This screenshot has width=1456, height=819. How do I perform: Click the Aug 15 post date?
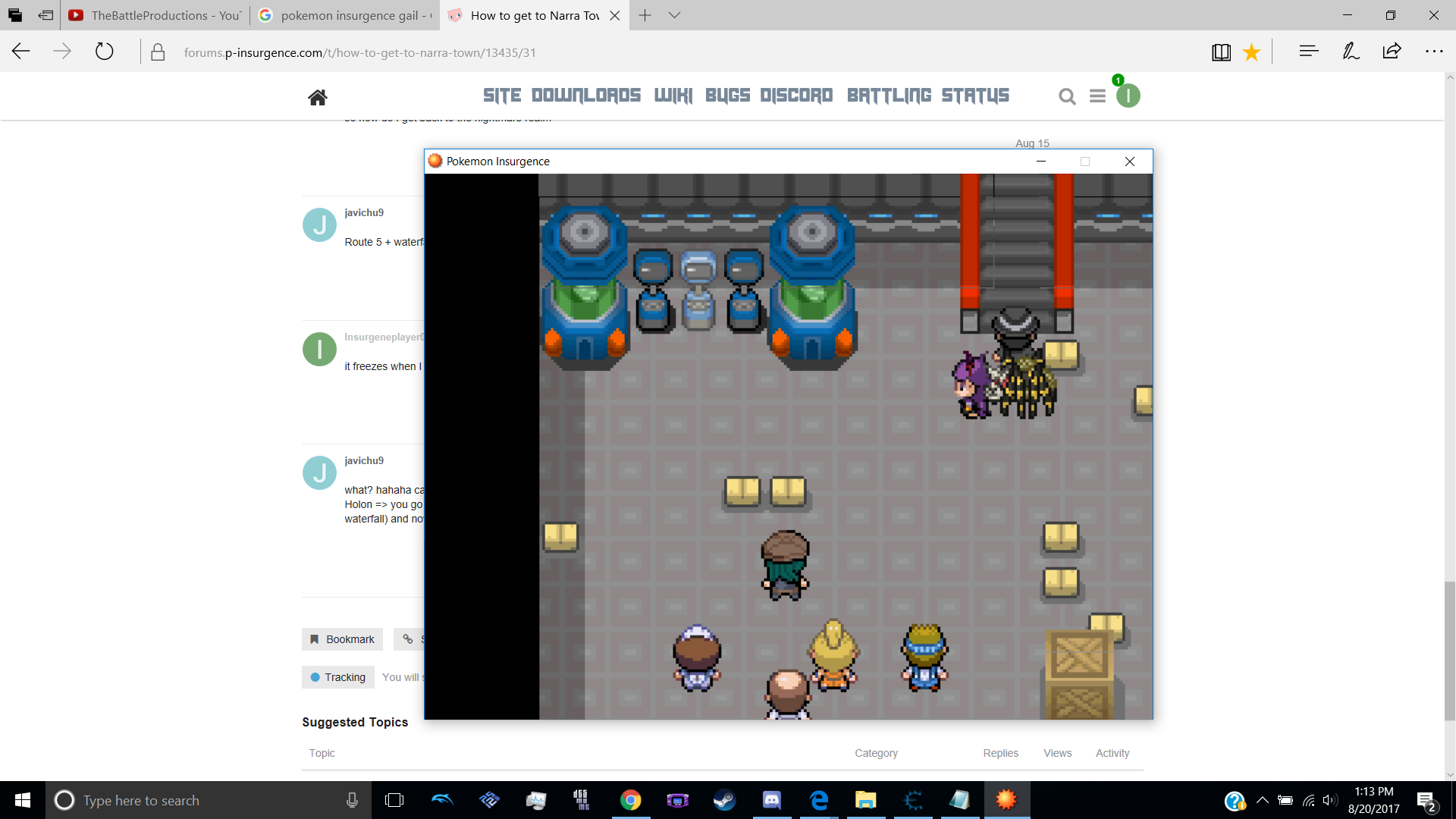tap(1032, 143)
